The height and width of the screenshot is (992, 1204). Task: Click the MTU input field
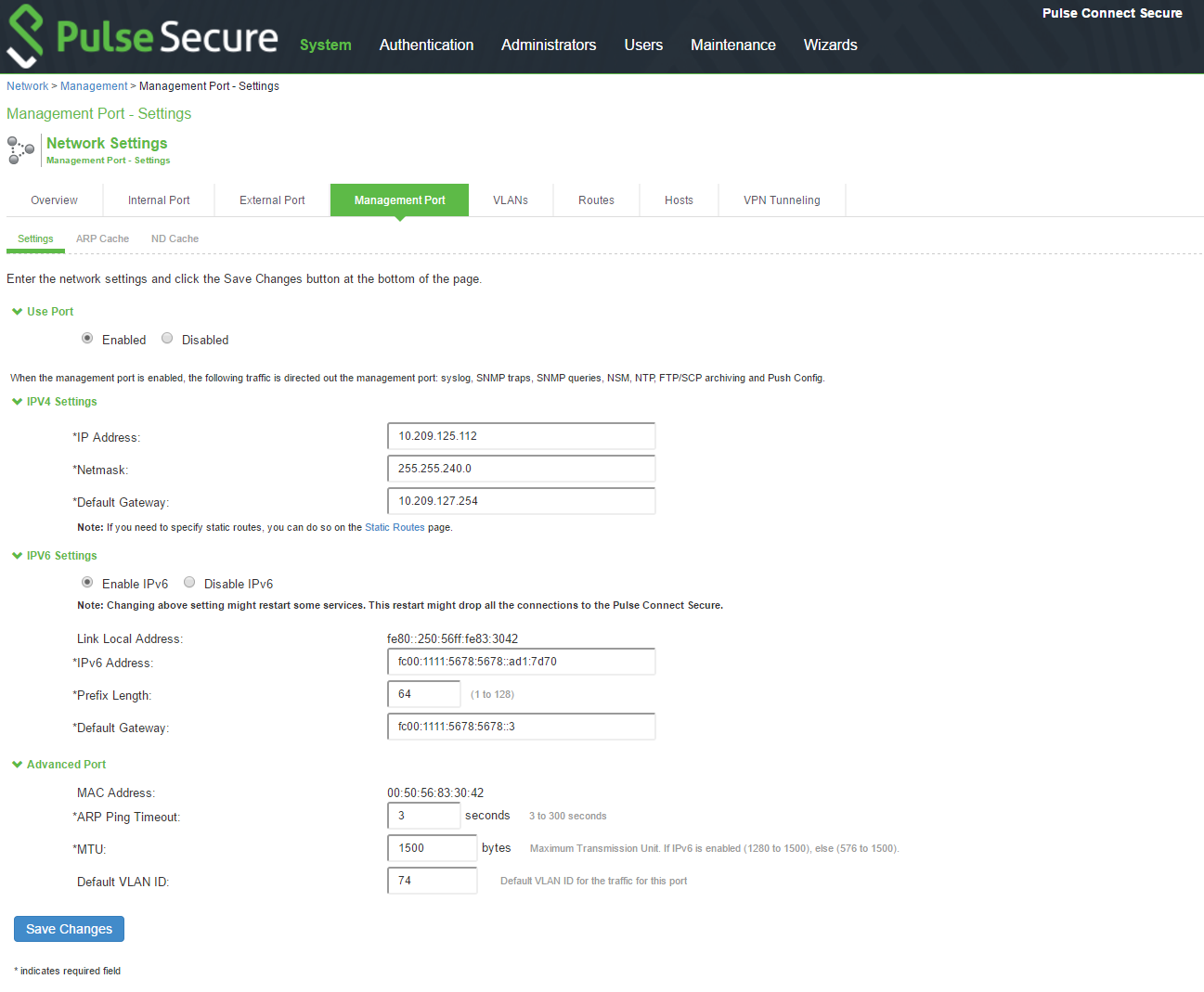point(432,848)
